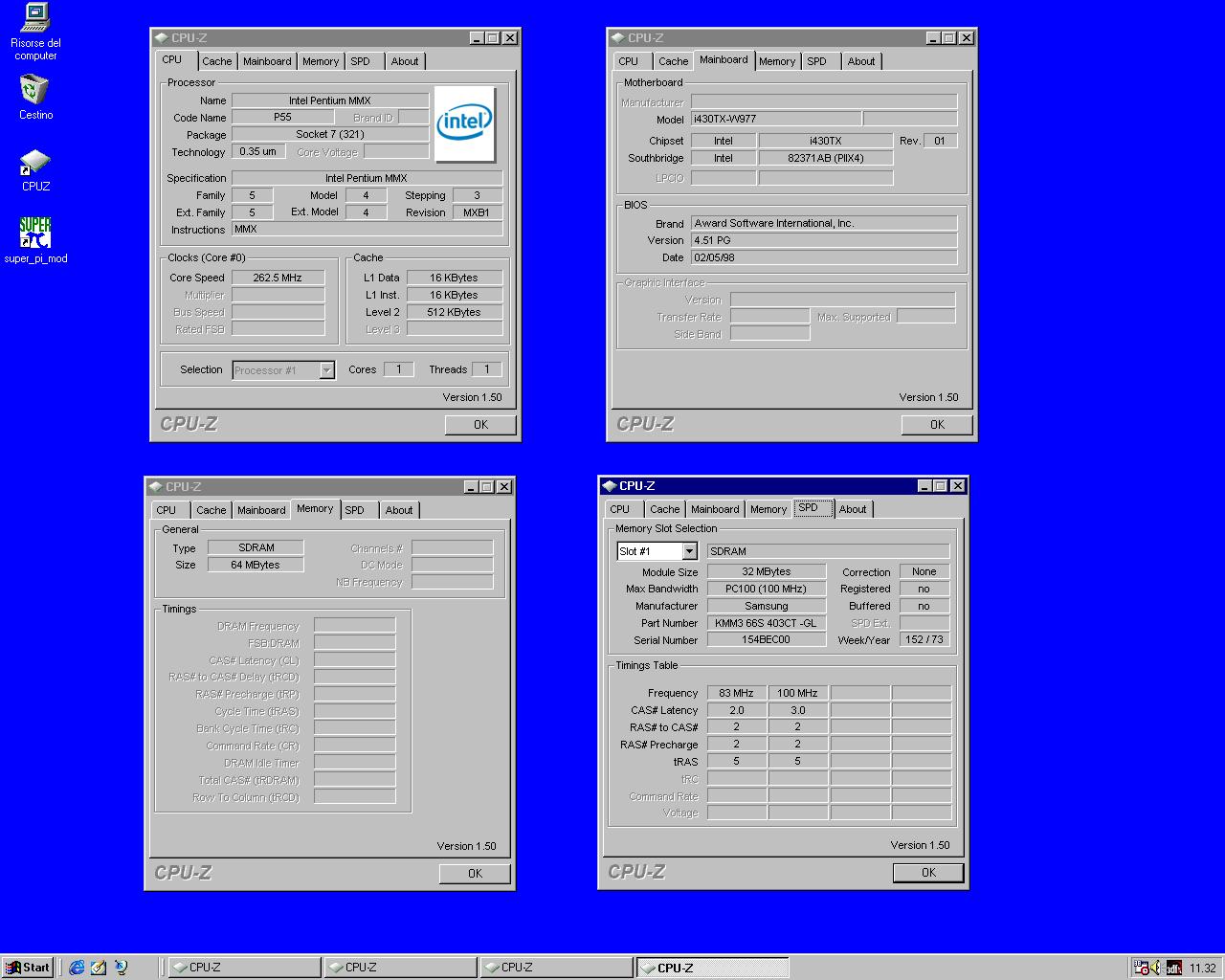
Task: Open Slot #1 dropdown in SPD window
Action: (689, 551)
